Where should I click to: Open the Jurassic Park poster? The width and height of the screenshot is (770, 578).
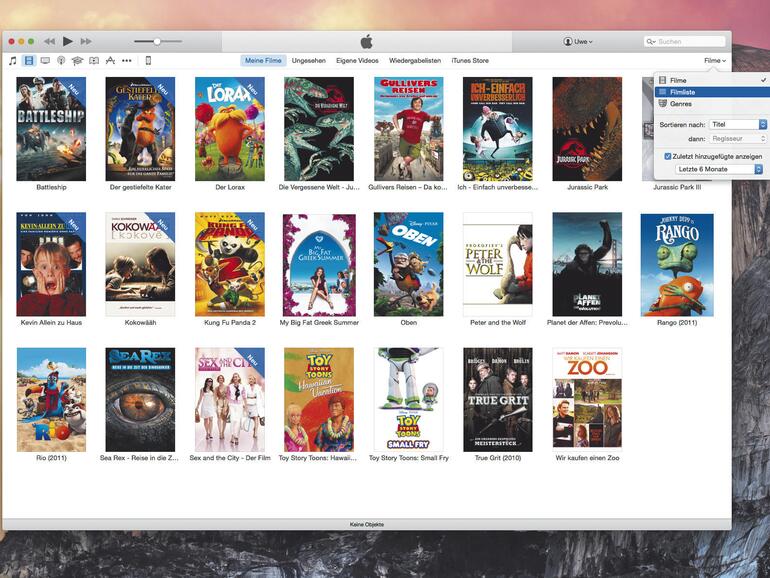coord(587,129)
